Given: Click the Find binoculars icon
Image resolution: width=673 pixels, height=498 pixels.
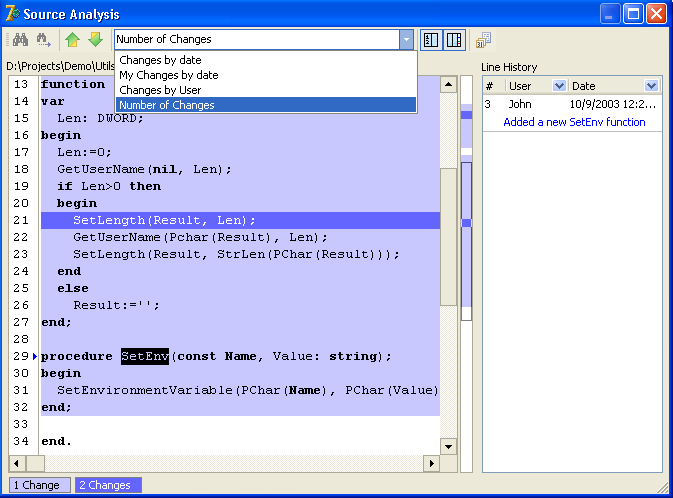Looking at the screenshot, I should click(19, 40).
